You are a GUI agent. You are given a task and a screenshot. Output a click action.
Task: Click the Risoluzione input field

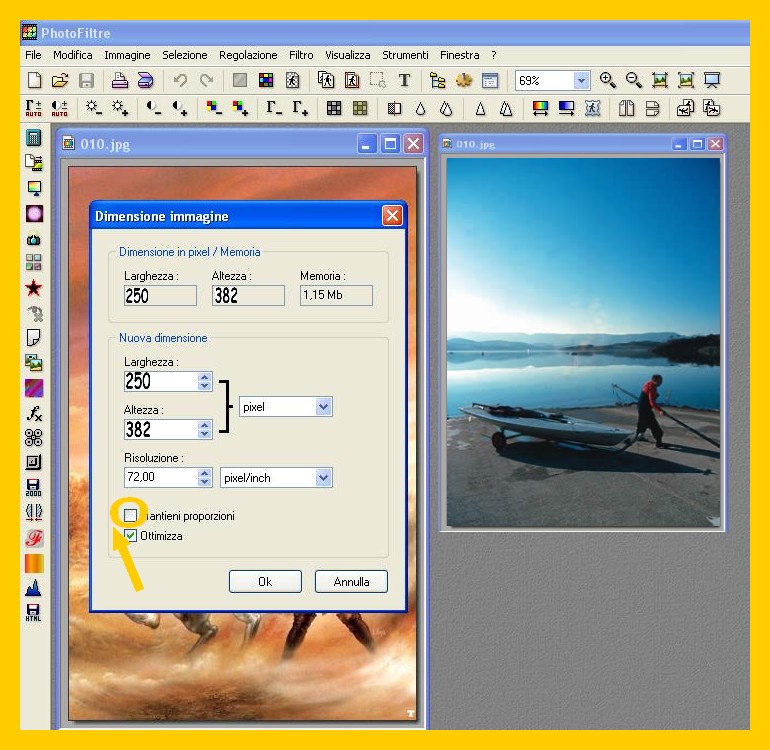click(166, 478)
